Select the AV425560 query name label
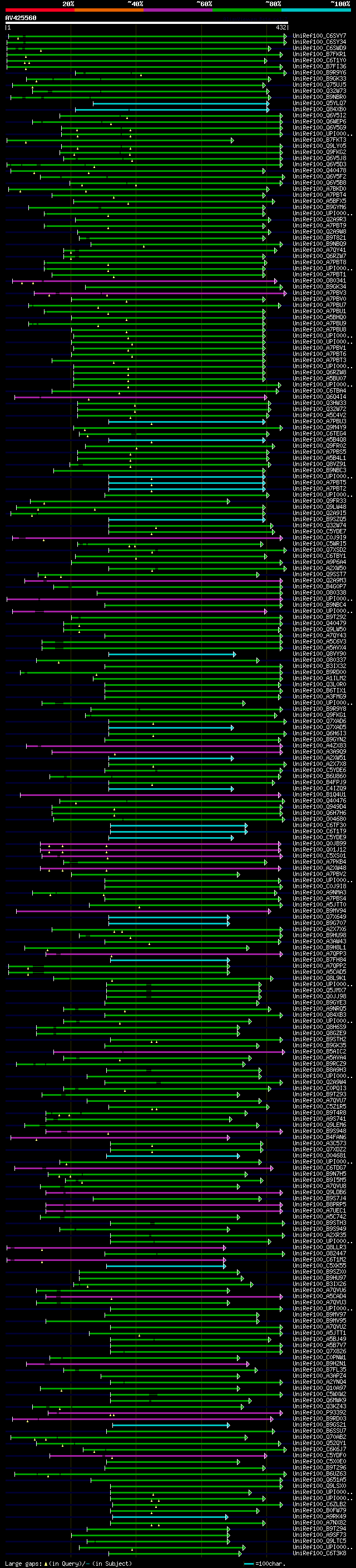The height and width of the screenshot is (1568, 356). point(21,18)
